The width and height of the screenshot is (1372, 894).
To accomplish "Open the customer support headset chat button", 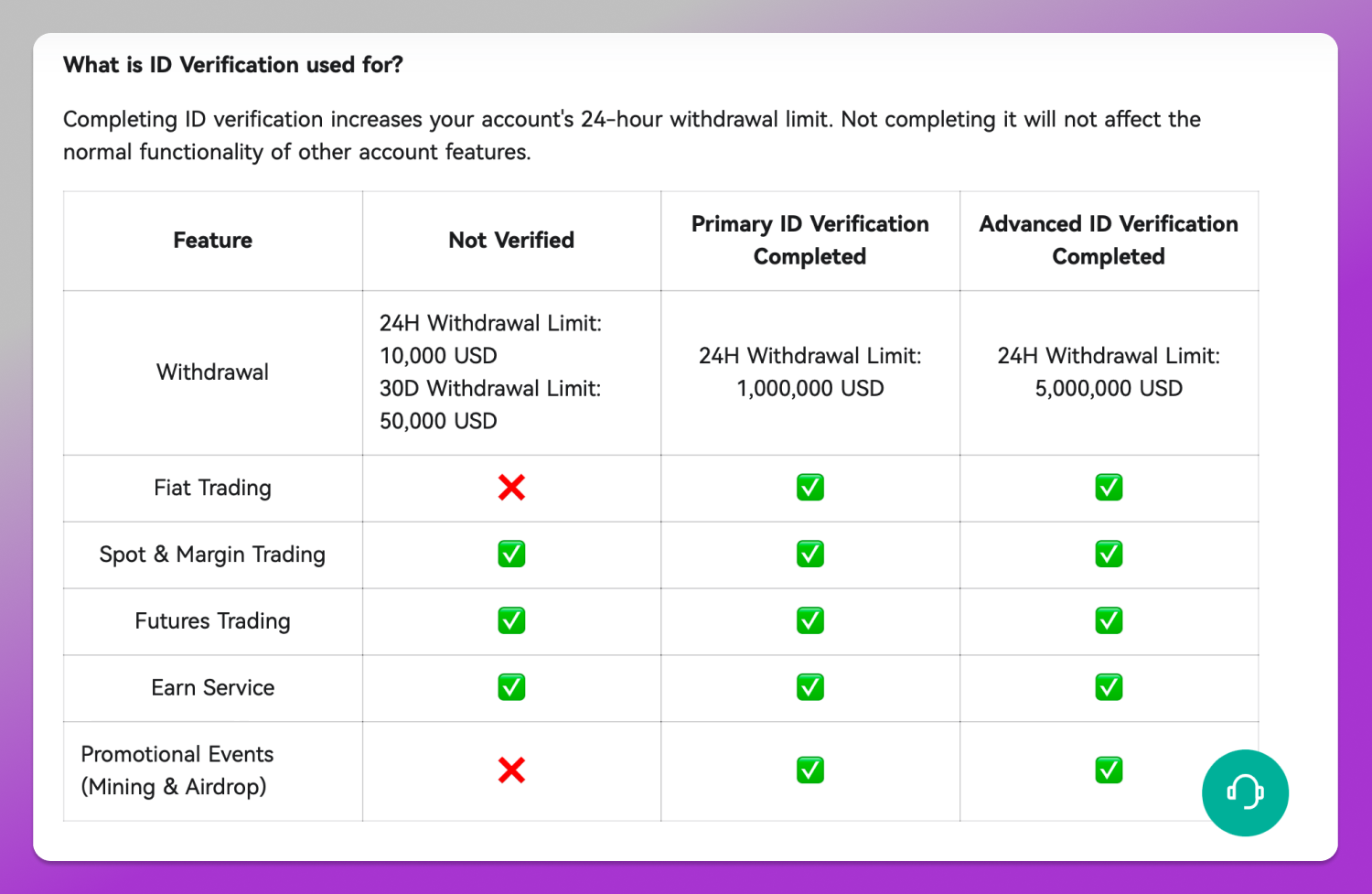I will point(1245,792).
